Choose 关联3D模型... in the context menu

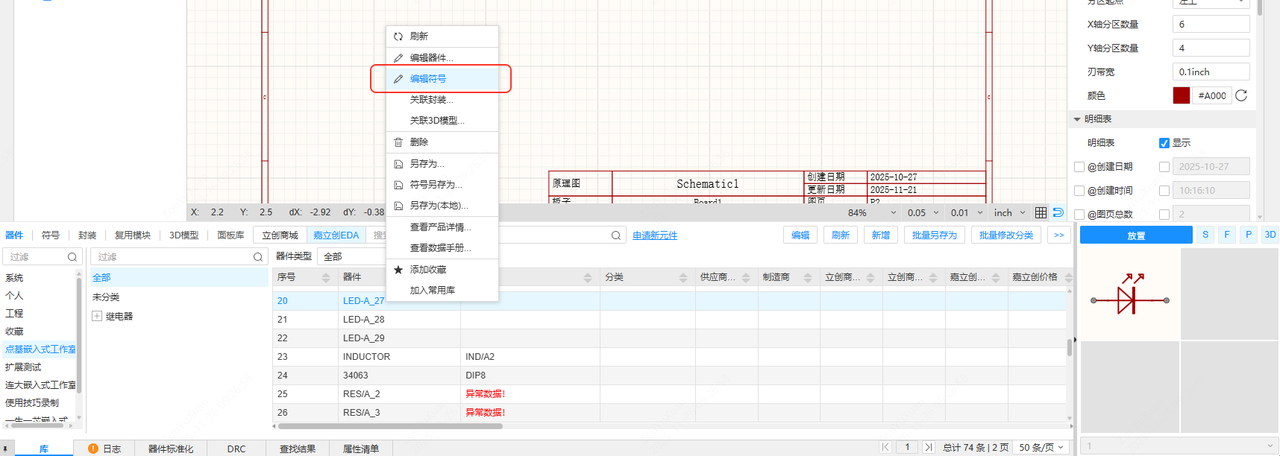[x=441, y=121]
